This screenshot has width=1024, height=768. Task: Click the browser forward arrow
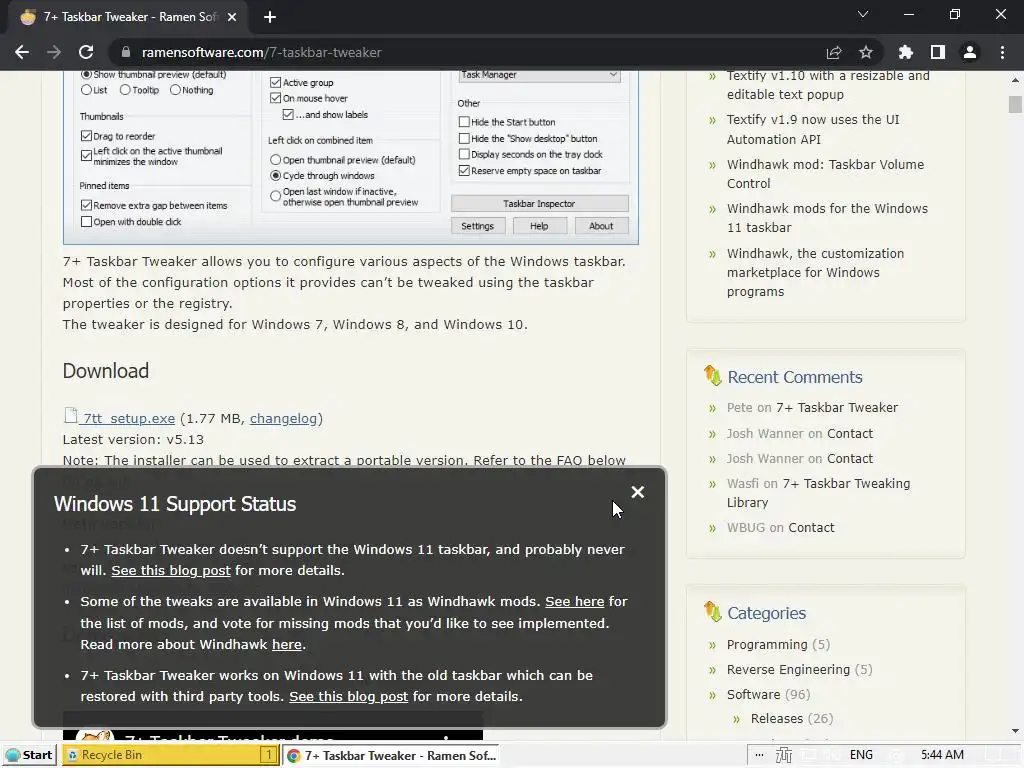point(54,52)
